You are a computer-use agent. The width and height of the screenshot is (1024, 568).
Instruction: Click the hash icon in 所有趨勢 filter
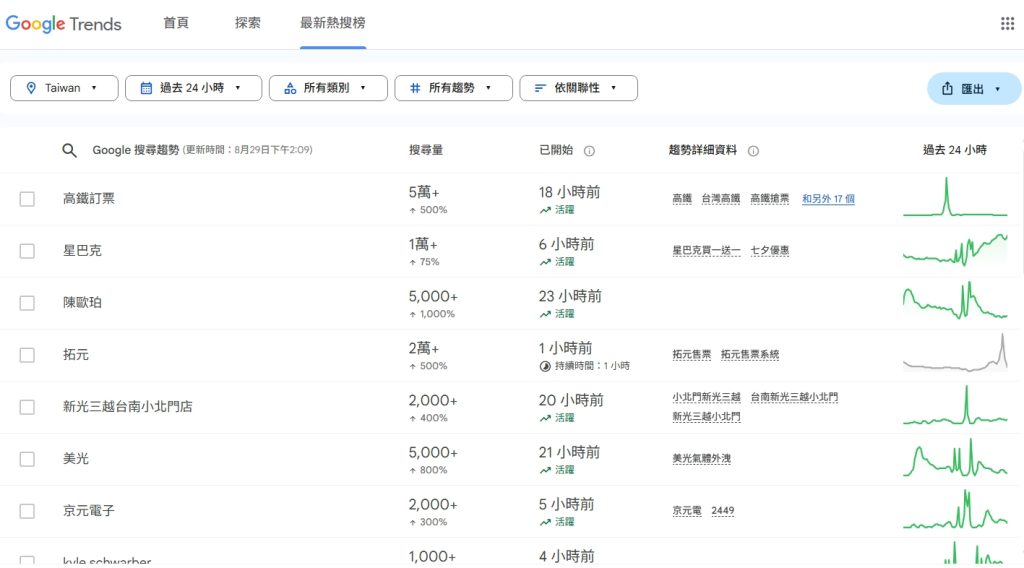pos(415,88)
